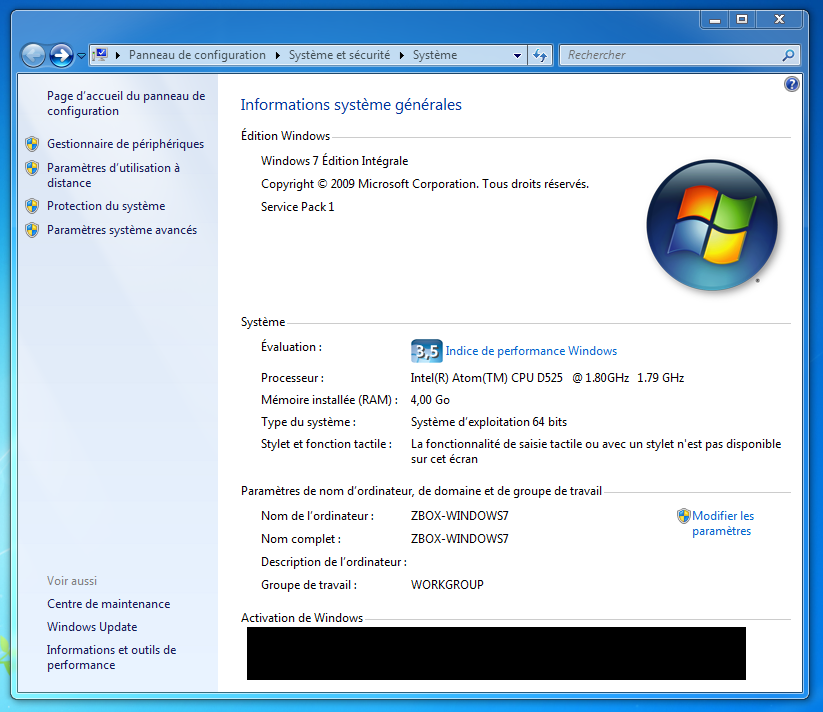Click the 3,5 performance score badge
Screen dimensions: 823x712
426,351
